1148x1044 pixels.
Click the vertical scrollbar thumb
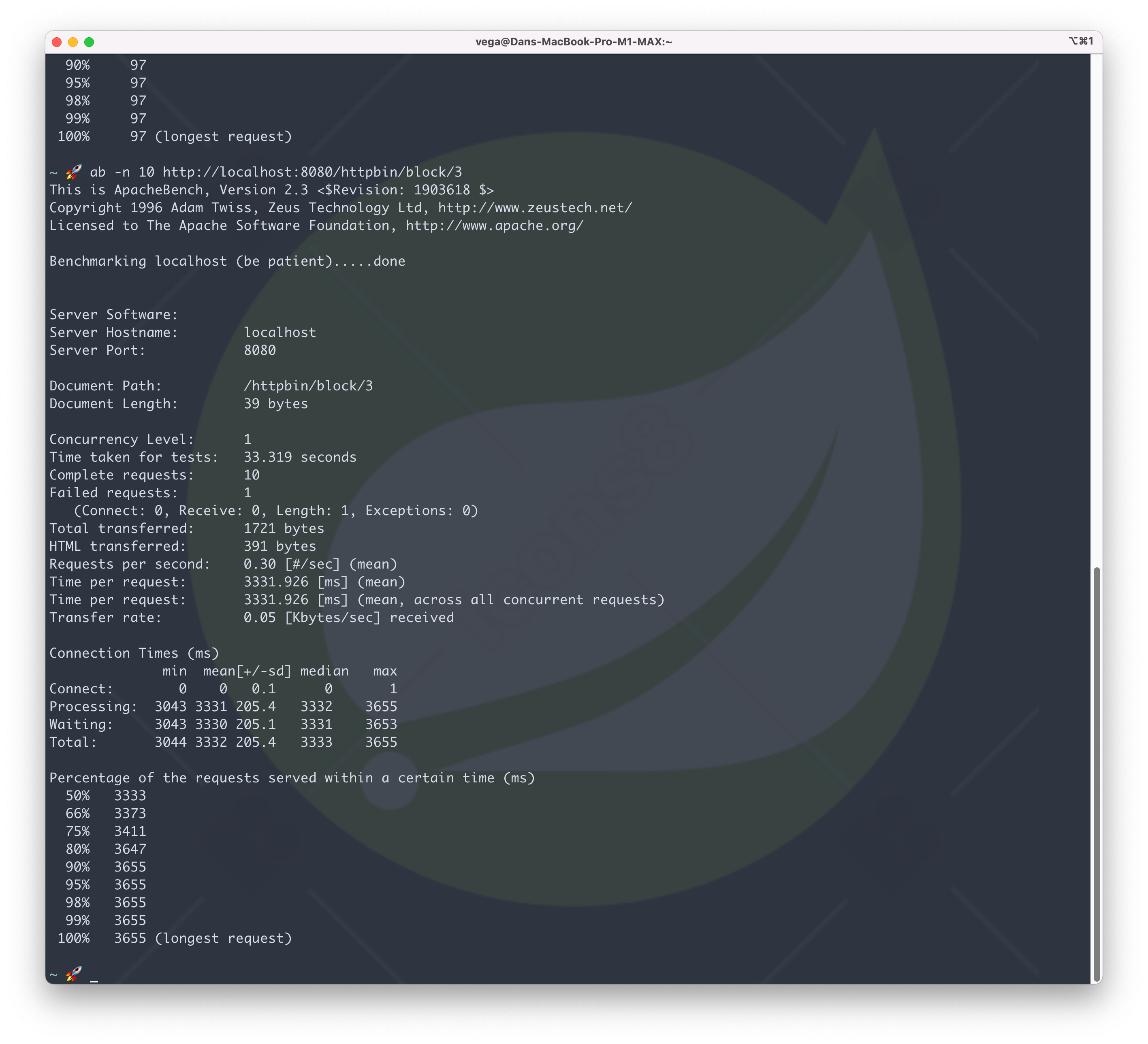point(1096,775)
